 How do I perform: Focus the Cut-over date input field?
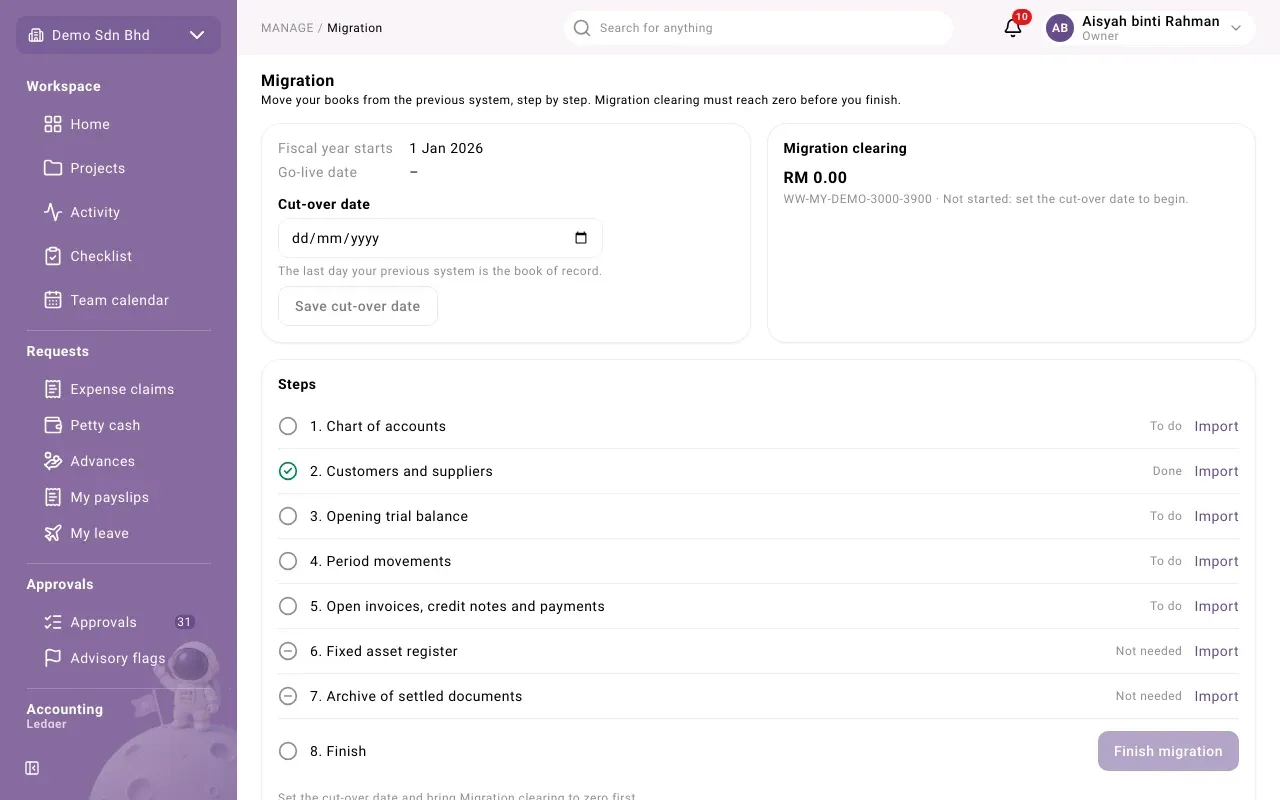click(440, 238)
